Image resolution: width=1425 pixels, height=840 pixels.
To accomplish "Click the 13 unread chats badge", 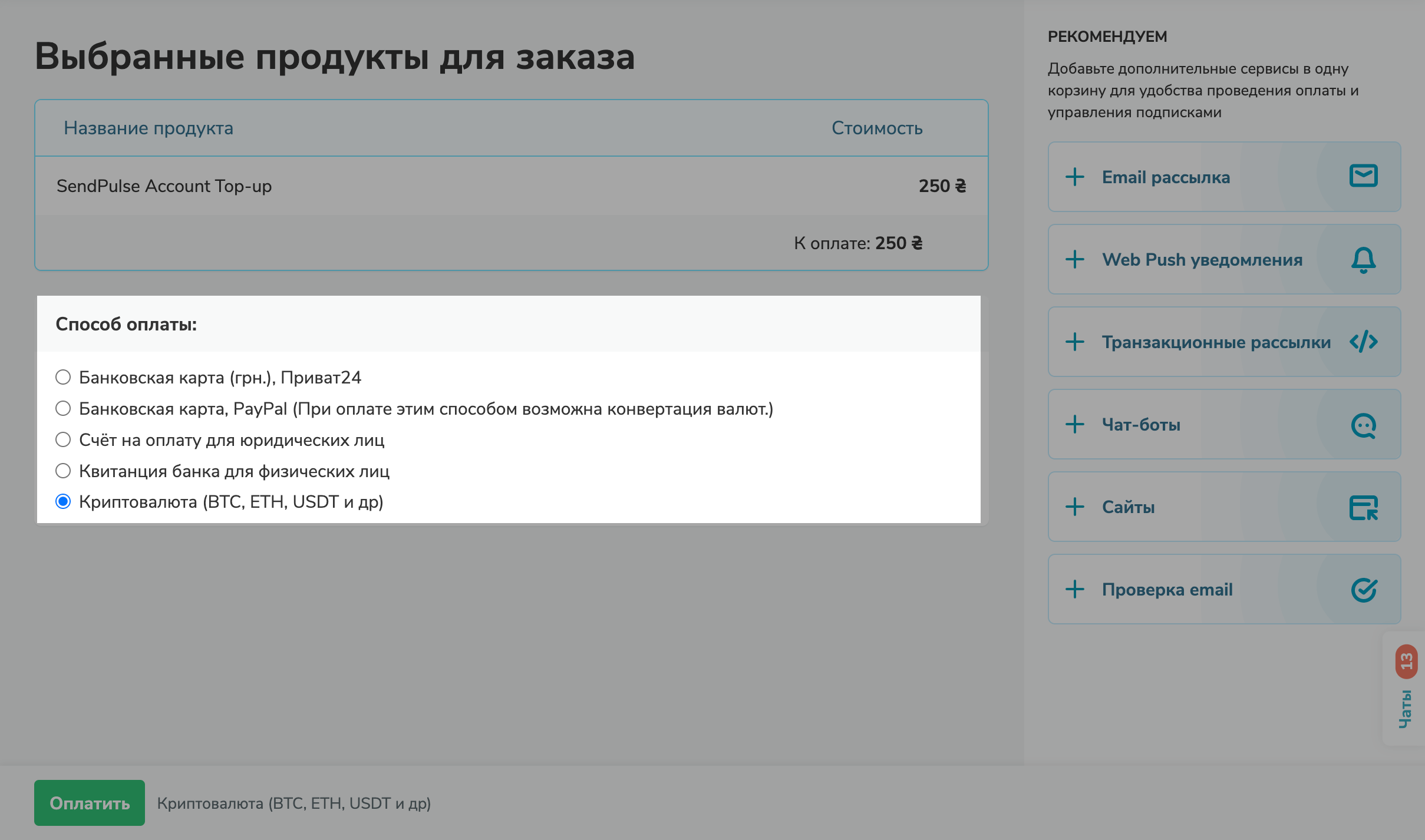I will pyautogui.click(x=1407, y=661).
